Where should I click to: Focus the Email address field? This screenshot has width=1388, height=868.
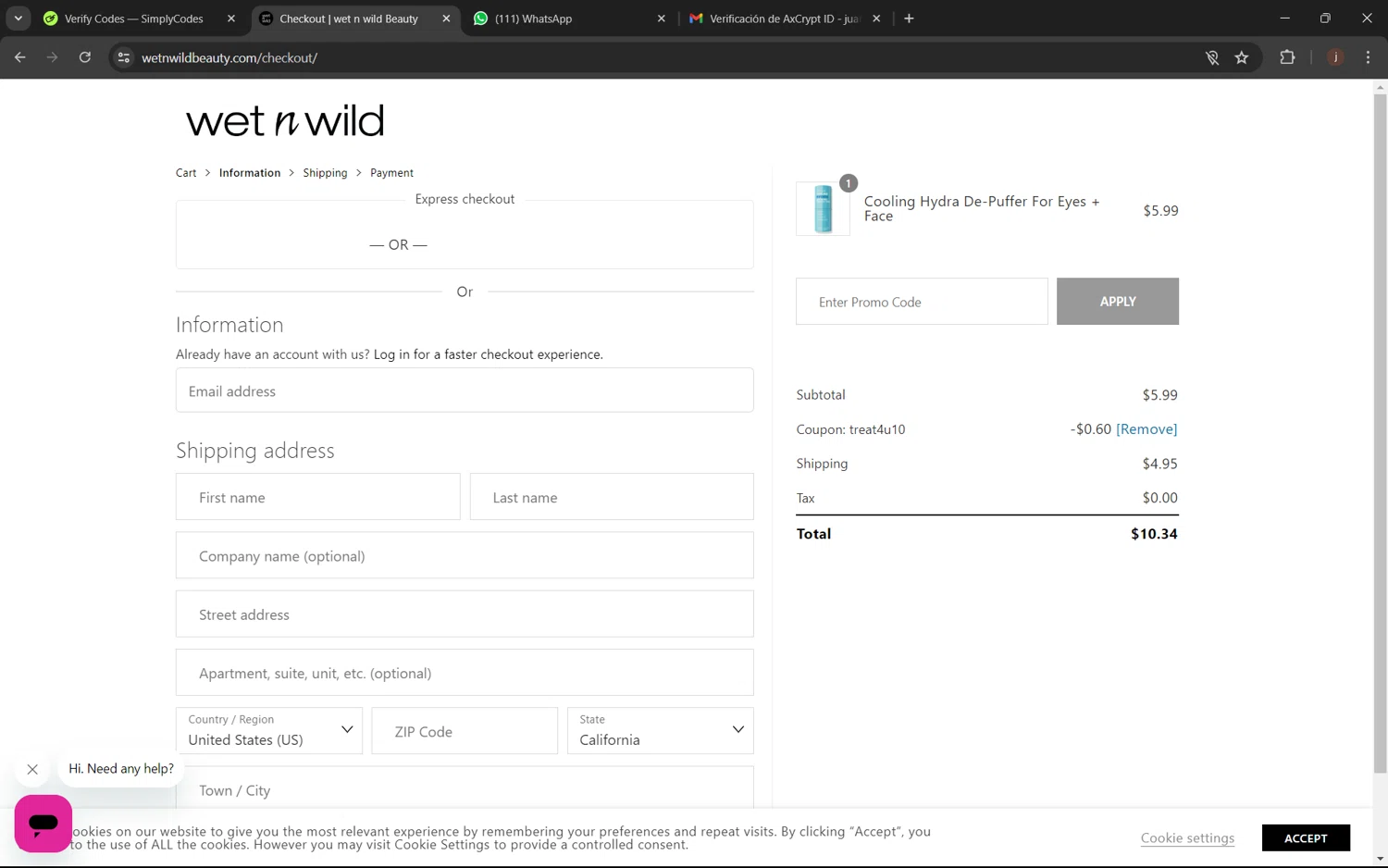pos(465,391)
